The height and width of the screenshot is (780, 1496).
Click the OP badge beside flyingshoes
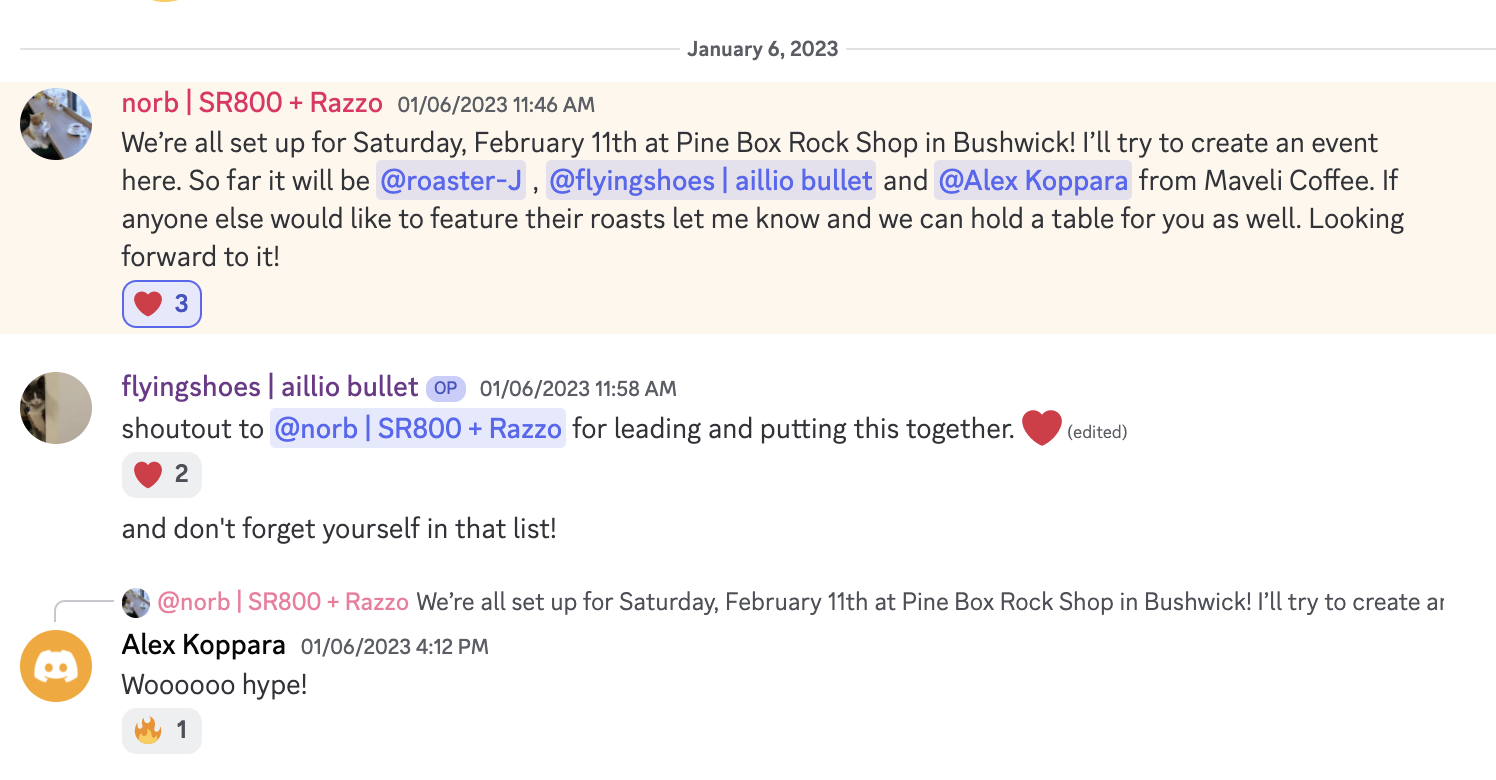pyautogui.click(x=445, y=388)
